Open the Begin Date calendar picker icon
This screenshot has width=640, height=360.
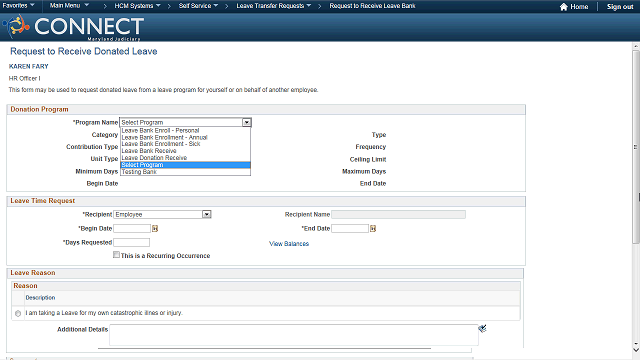click(x=155, y=229)
